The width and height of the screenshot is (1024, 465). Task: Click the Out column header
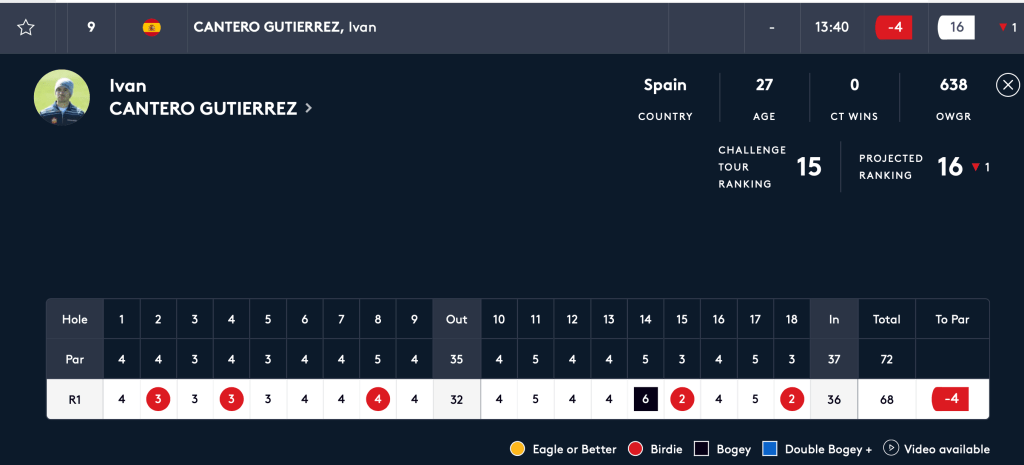[x=456, y=319]
